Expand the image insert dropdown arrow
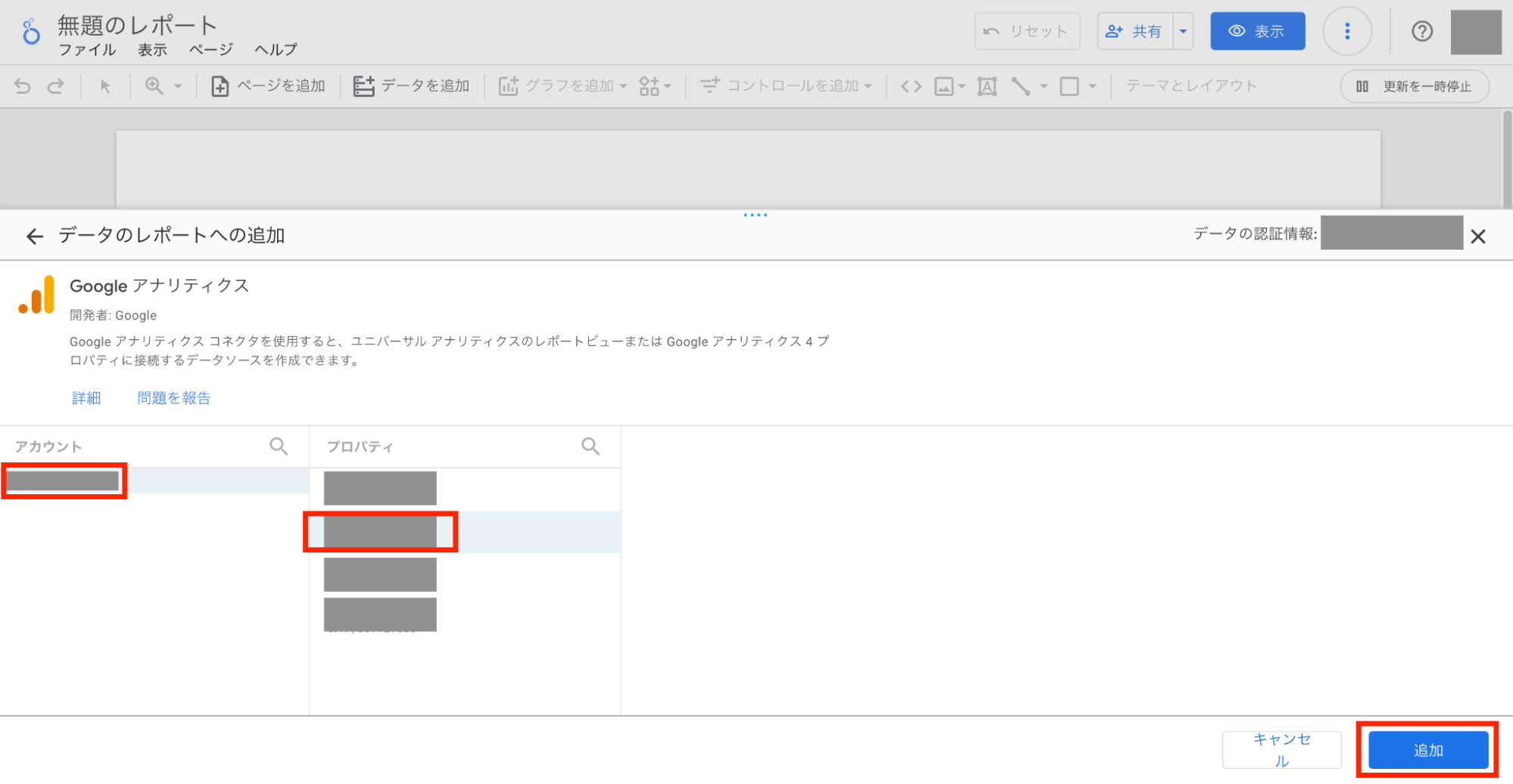Viewport: 1513px width, 784px height. point(962,86)
